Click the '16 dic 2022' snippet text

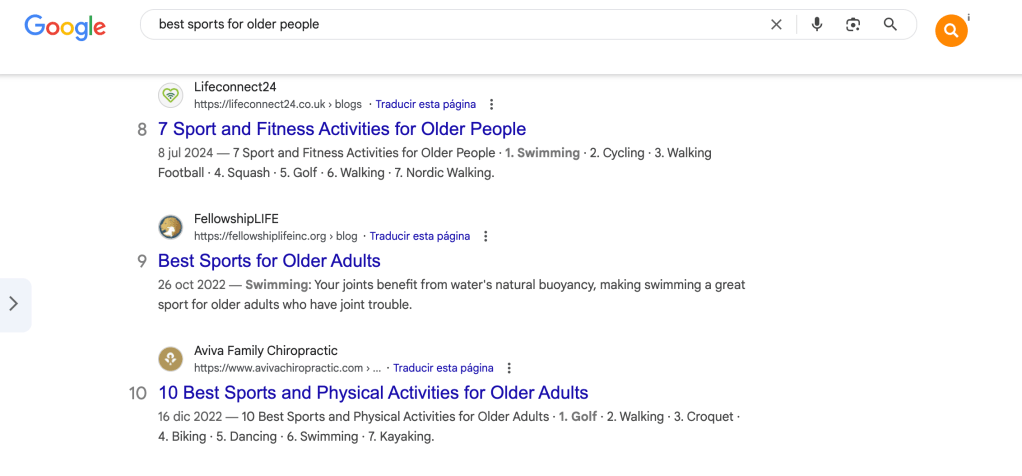[449, 426]
